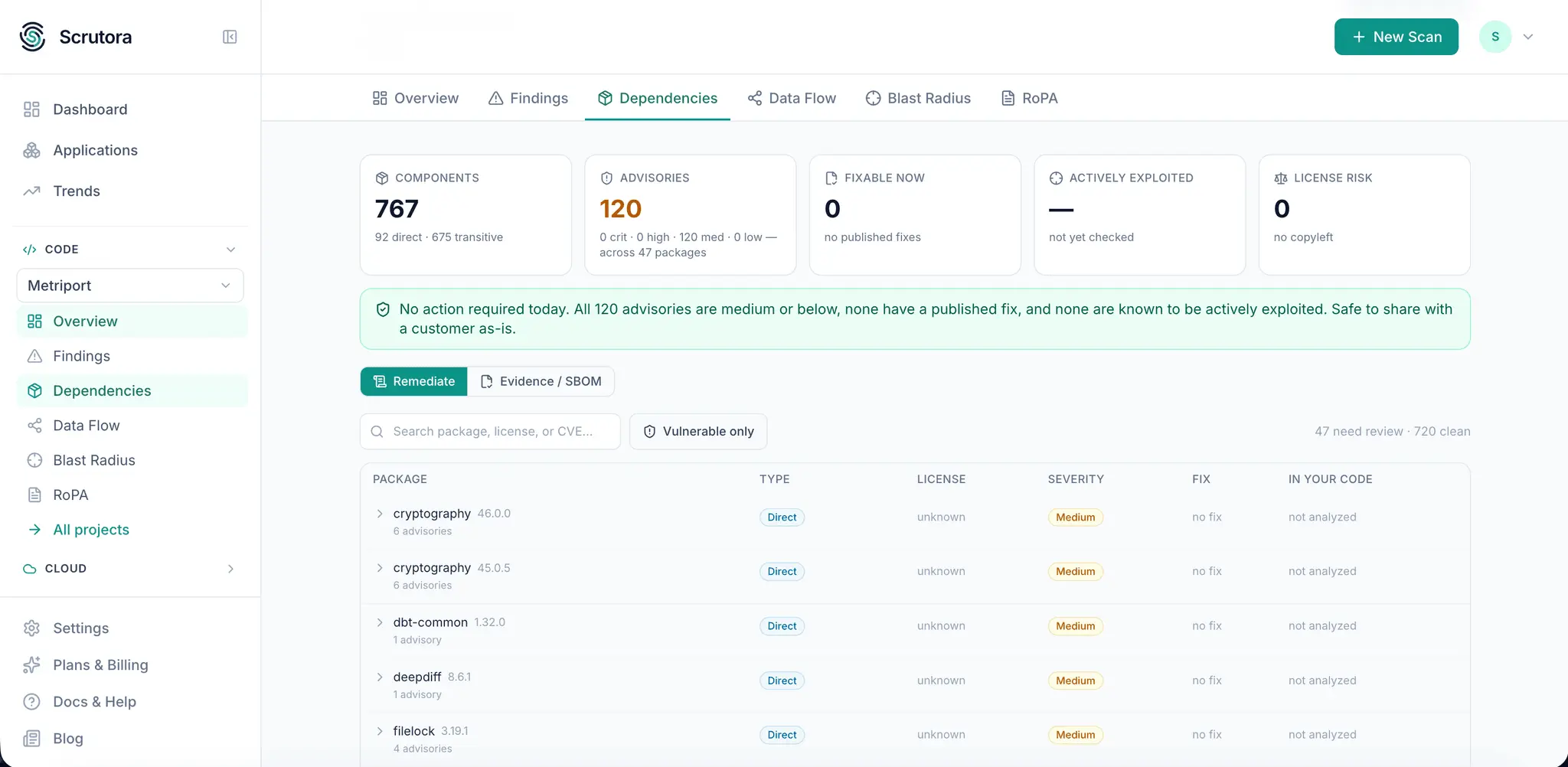Expand the CLOUD section

(230, 569)
